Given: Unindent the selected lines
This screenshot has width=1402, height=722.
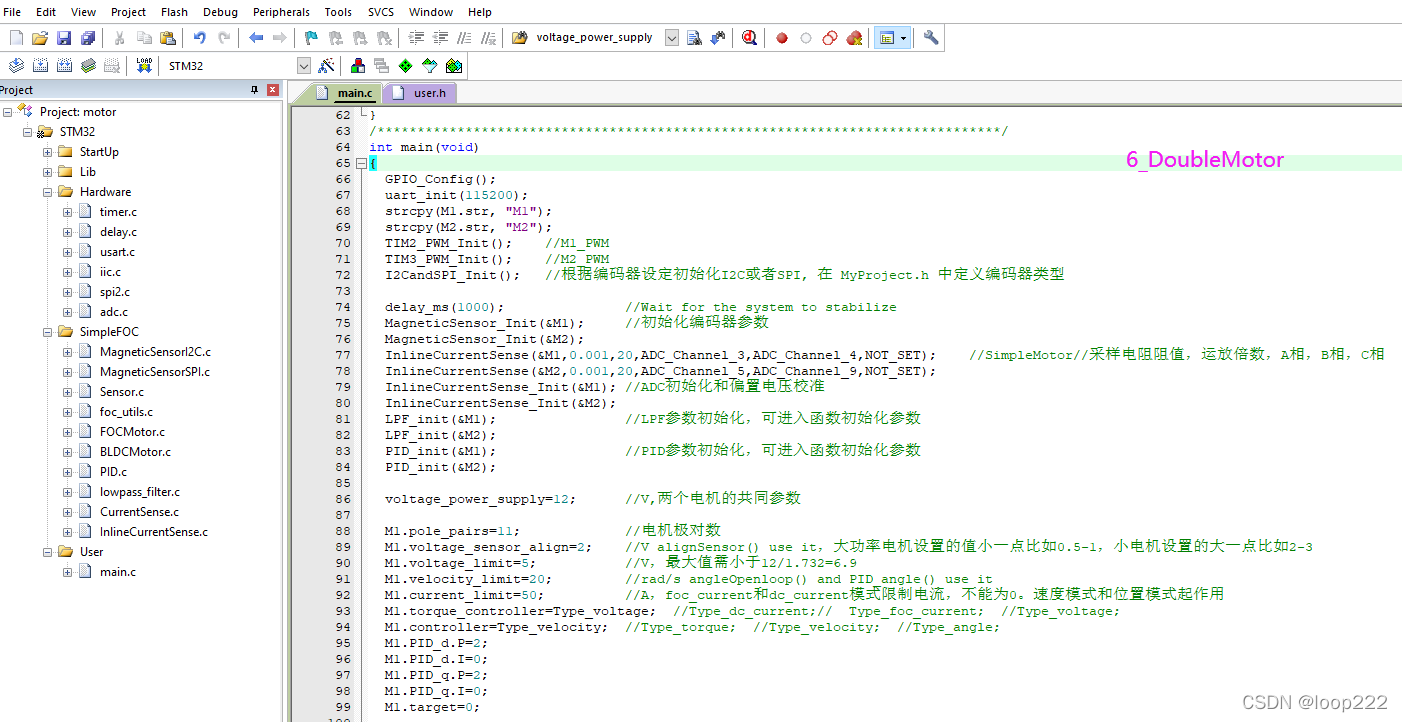Looking at the screenshot, I should point(441,38).
